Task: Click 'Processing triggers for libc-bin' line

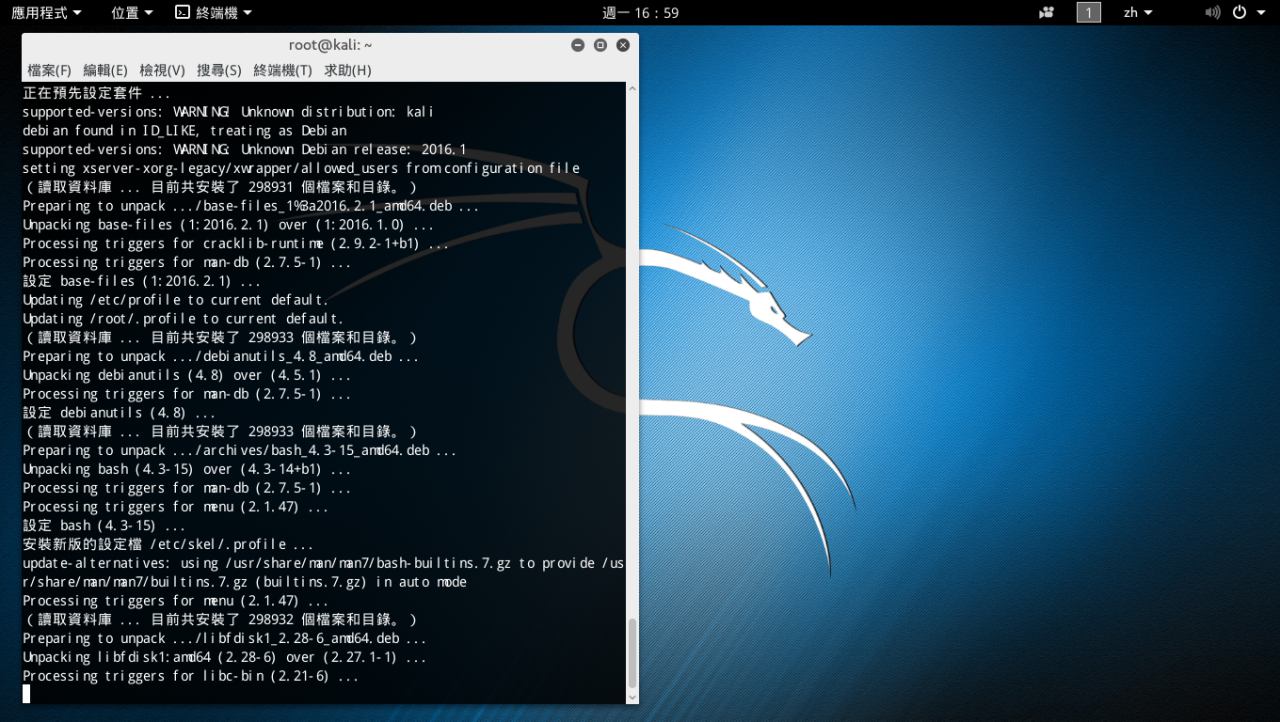Action: (191, 676)
